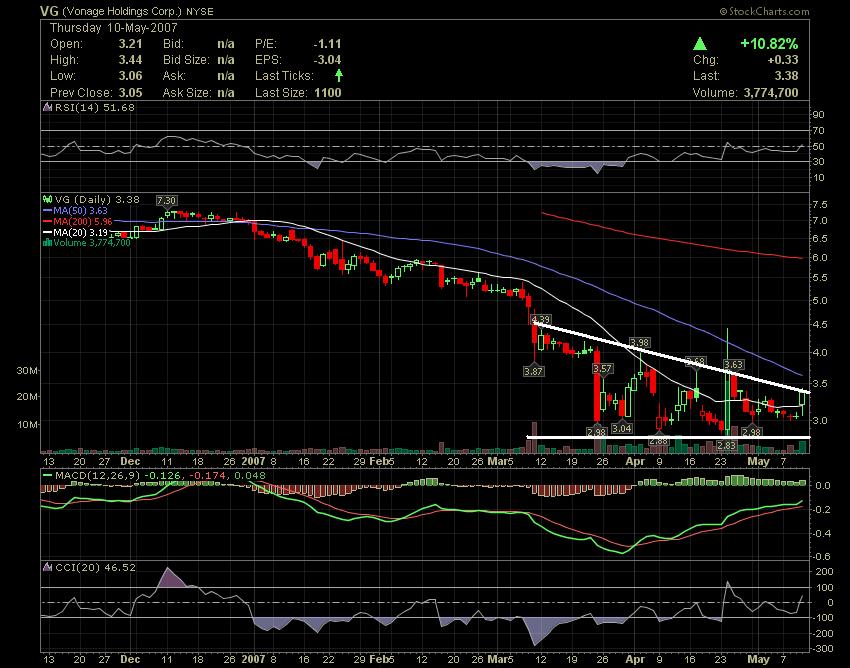Click the header Volume value 3,774,700
This screenshot has height=668, width=850.
(771, 93)
